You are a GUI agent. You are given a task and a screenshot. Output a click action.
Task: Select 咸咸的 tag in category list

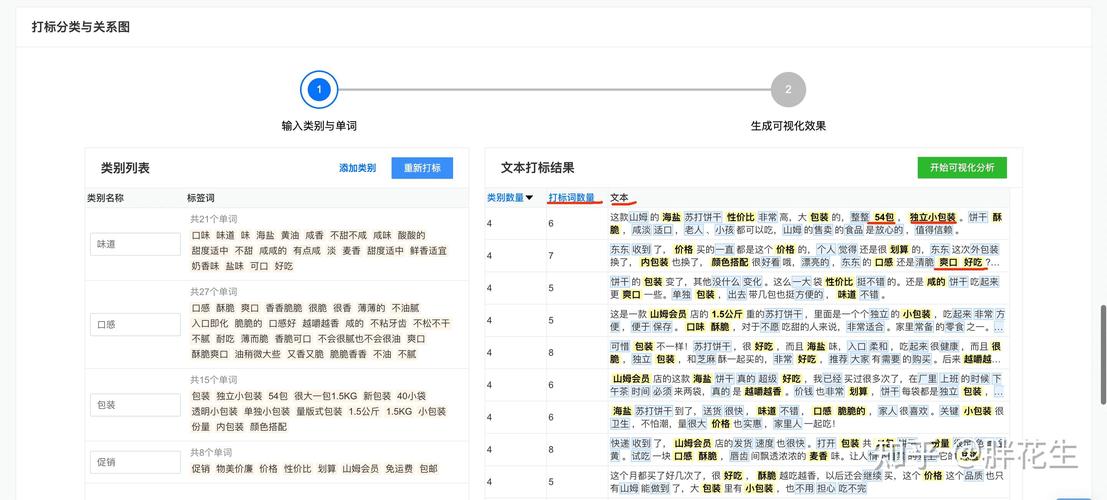click(273, 251)
